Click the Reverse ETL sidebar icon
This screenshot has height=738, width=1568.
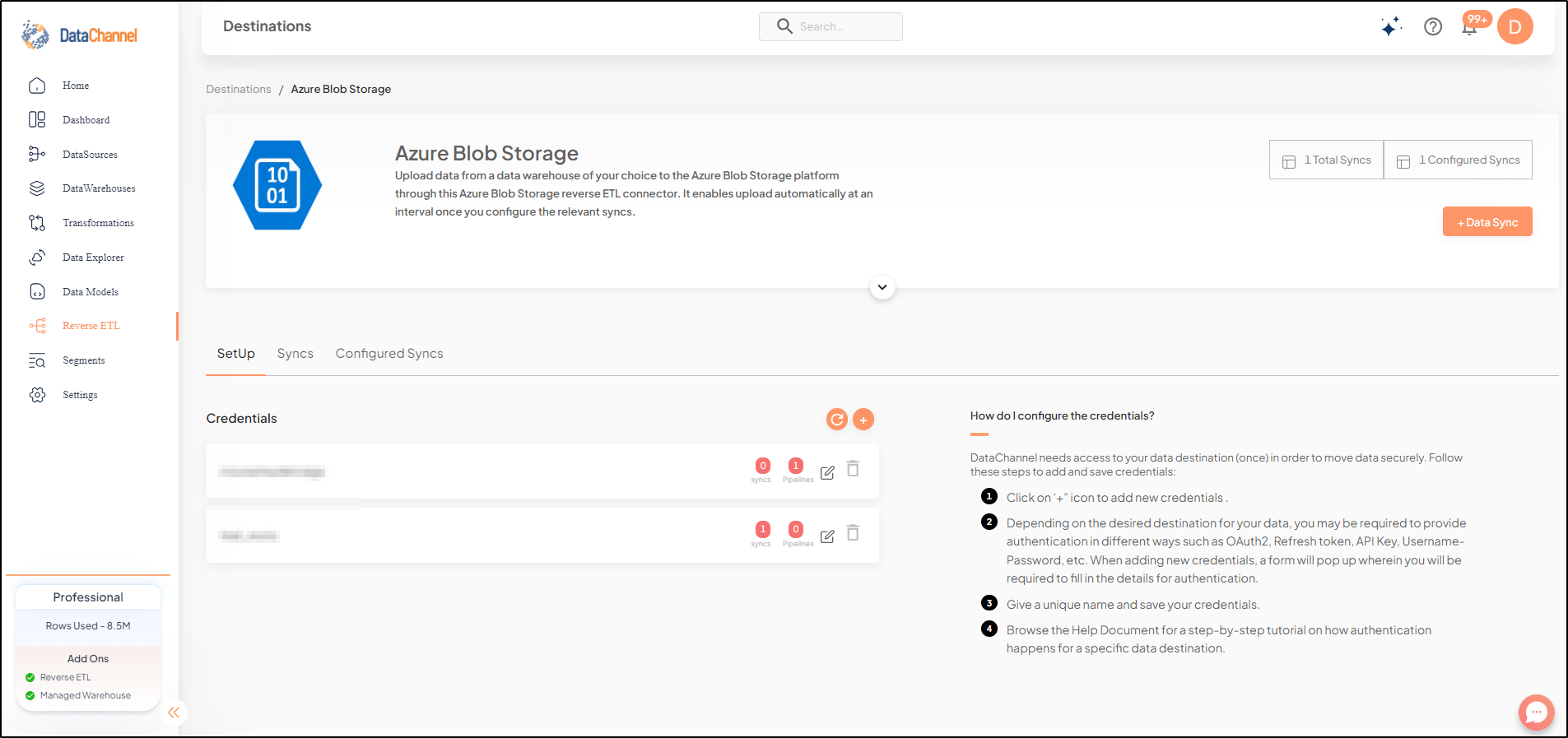37,326
